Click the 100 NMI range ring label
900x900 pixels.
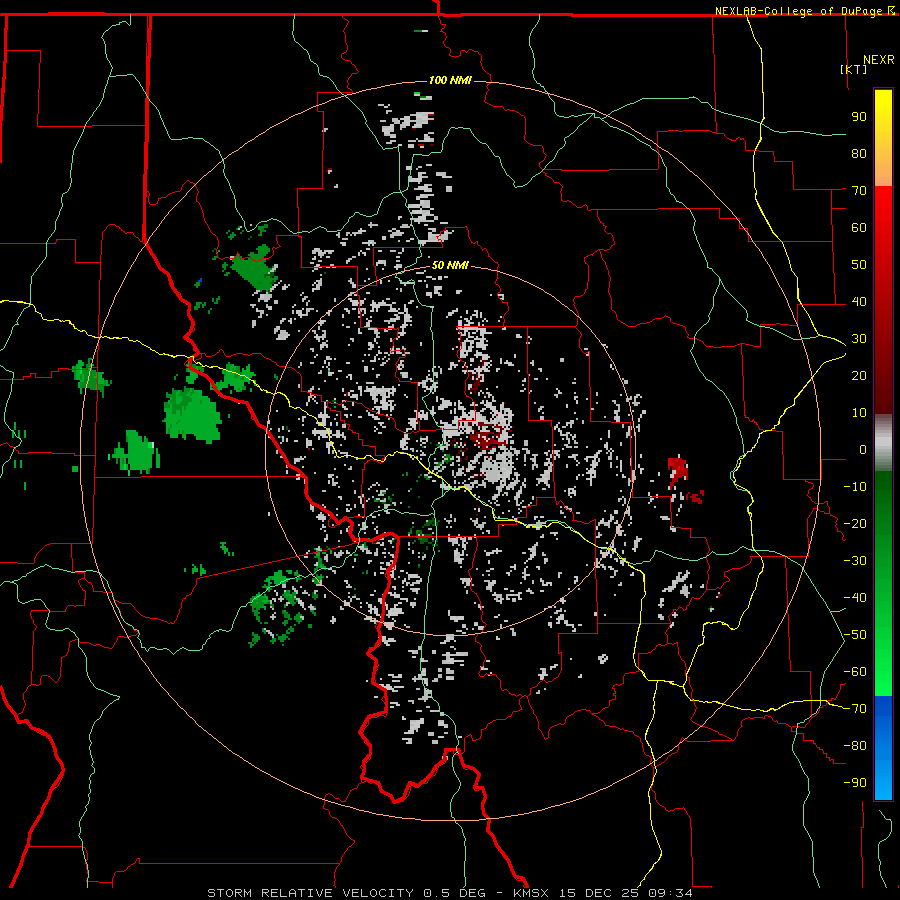click(x=450, y=80)
